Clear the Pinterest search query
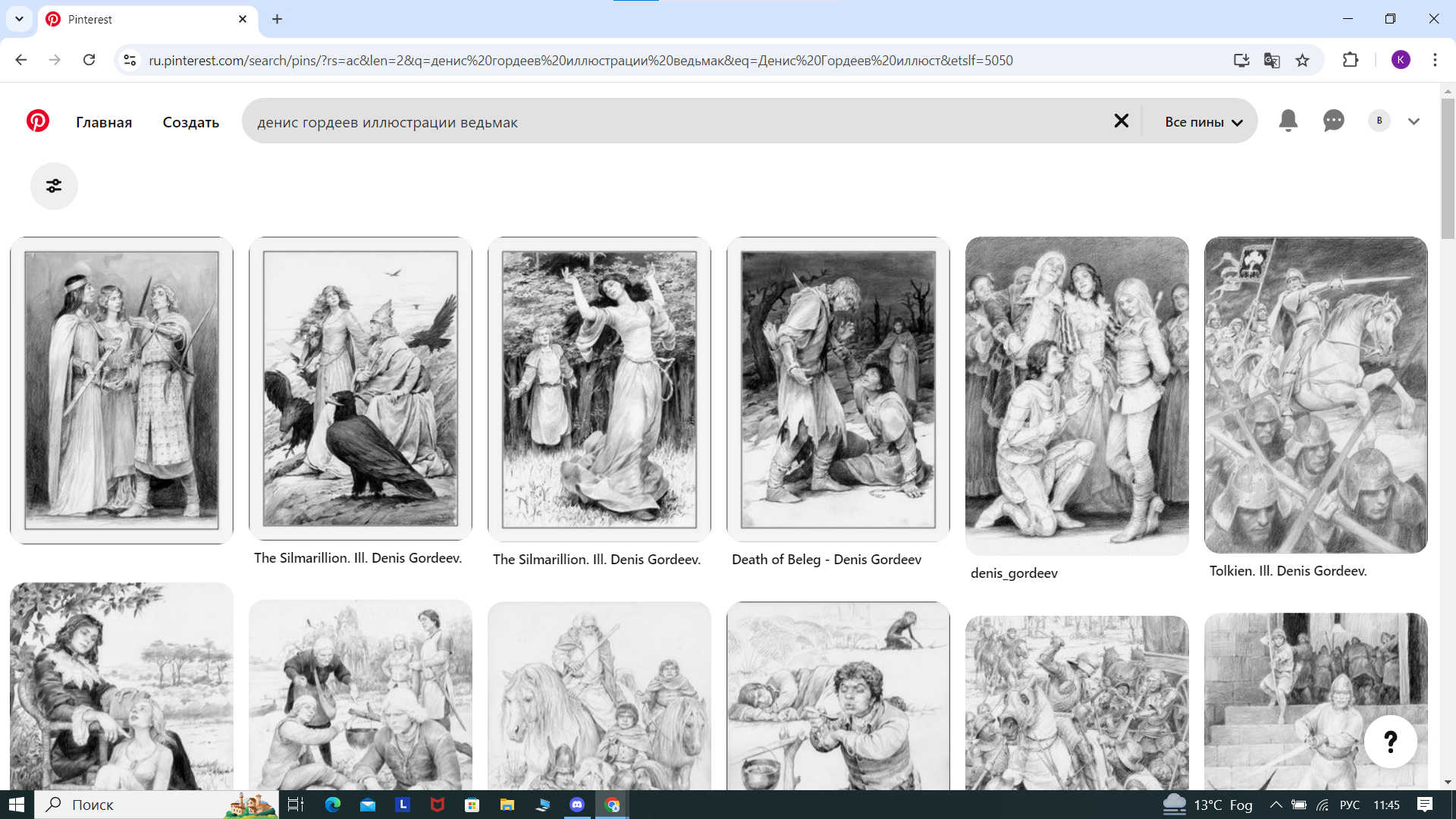The image size is (1456, 819). click(x=1121, y=121)
